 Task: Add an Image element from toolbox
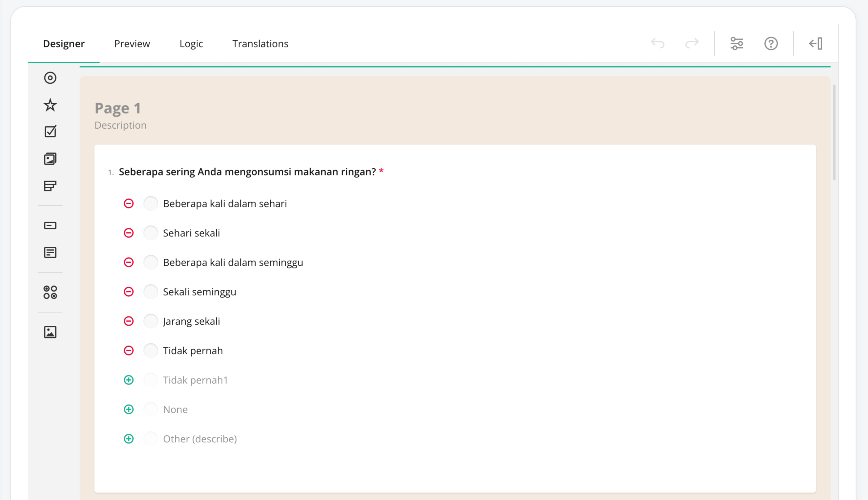point(50,332)
